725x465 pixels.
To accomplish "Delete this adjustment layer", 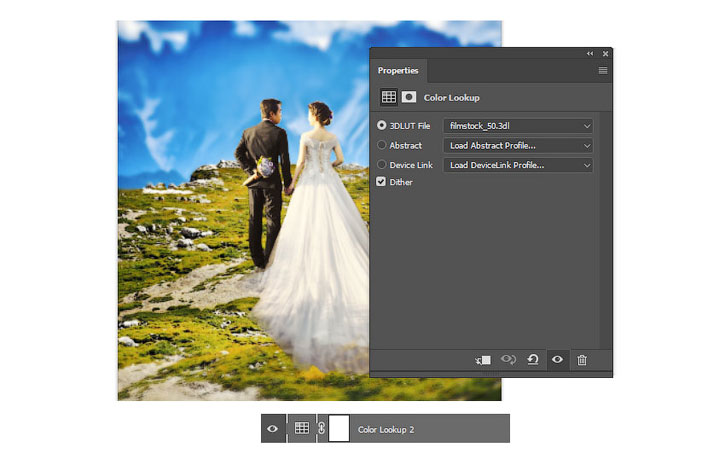I will 582,360.
